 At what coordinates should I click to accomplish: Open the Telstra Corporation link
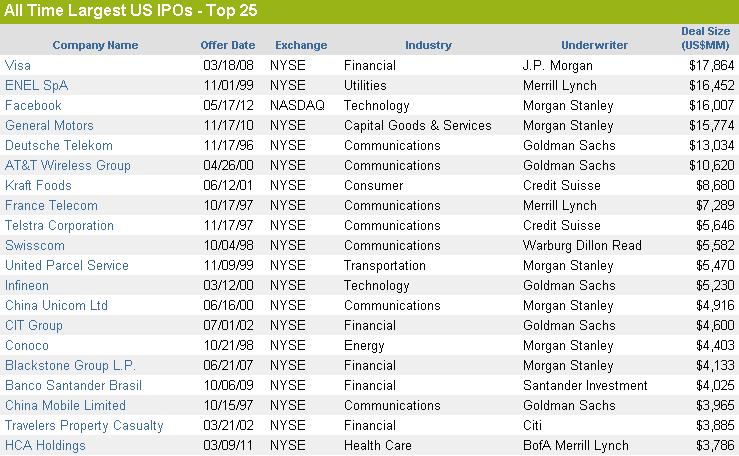pyautogui.click(x=59, y=226)
